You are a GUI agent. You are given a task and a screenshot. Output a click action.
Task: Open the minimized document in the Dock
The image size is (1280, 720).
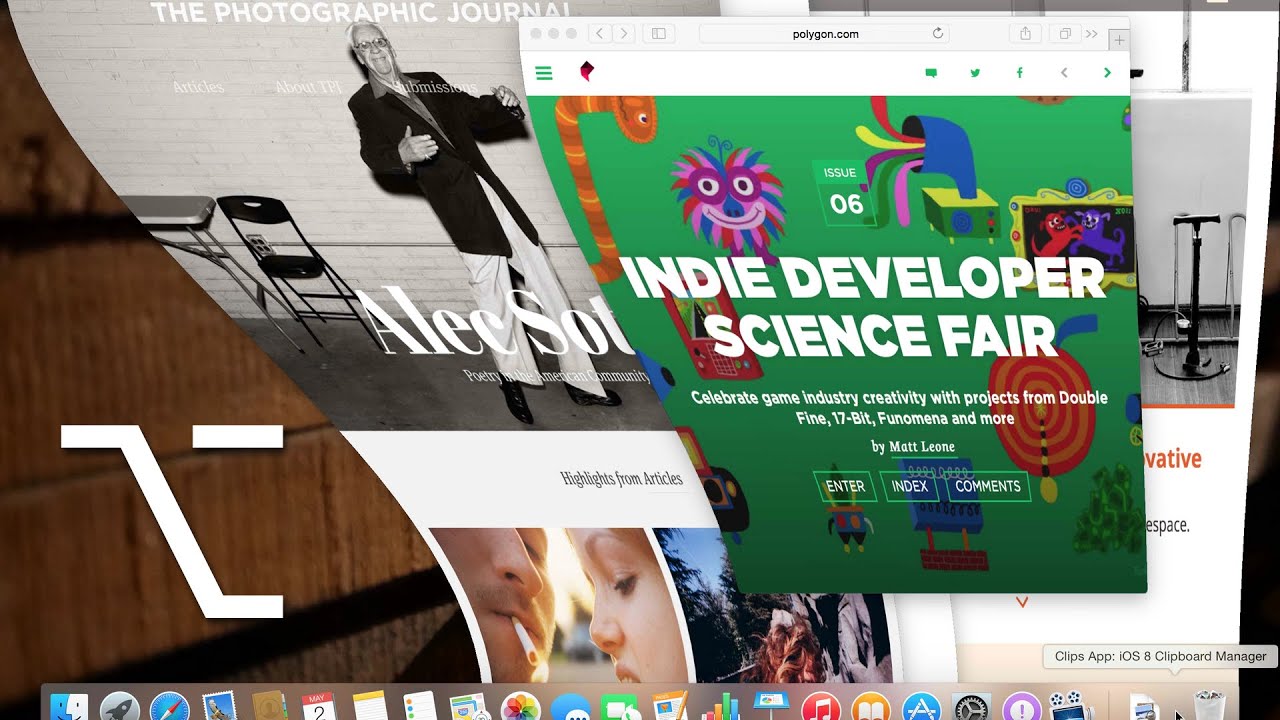coord(1144,708)
